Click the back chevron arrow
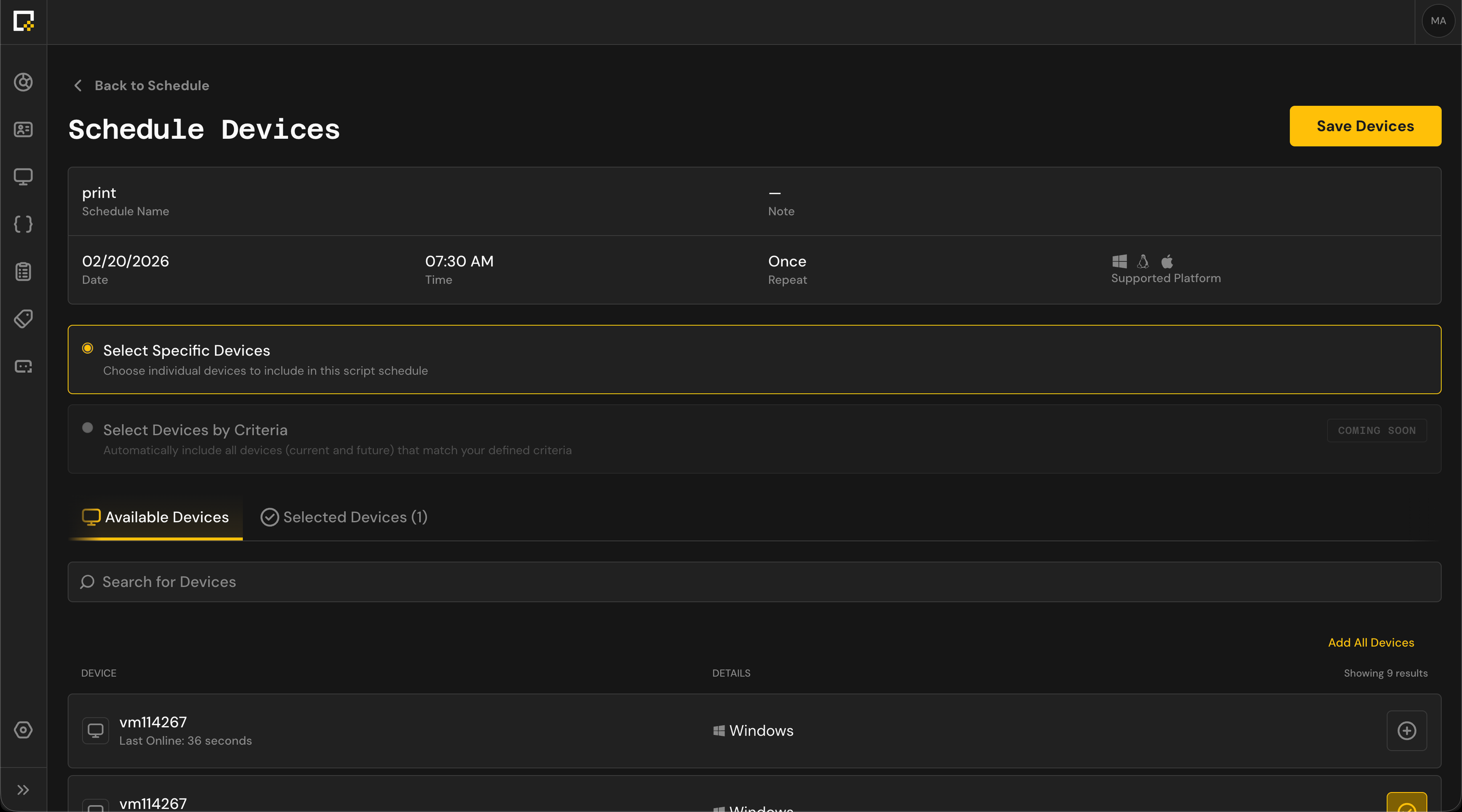 [x=78, y=85]
